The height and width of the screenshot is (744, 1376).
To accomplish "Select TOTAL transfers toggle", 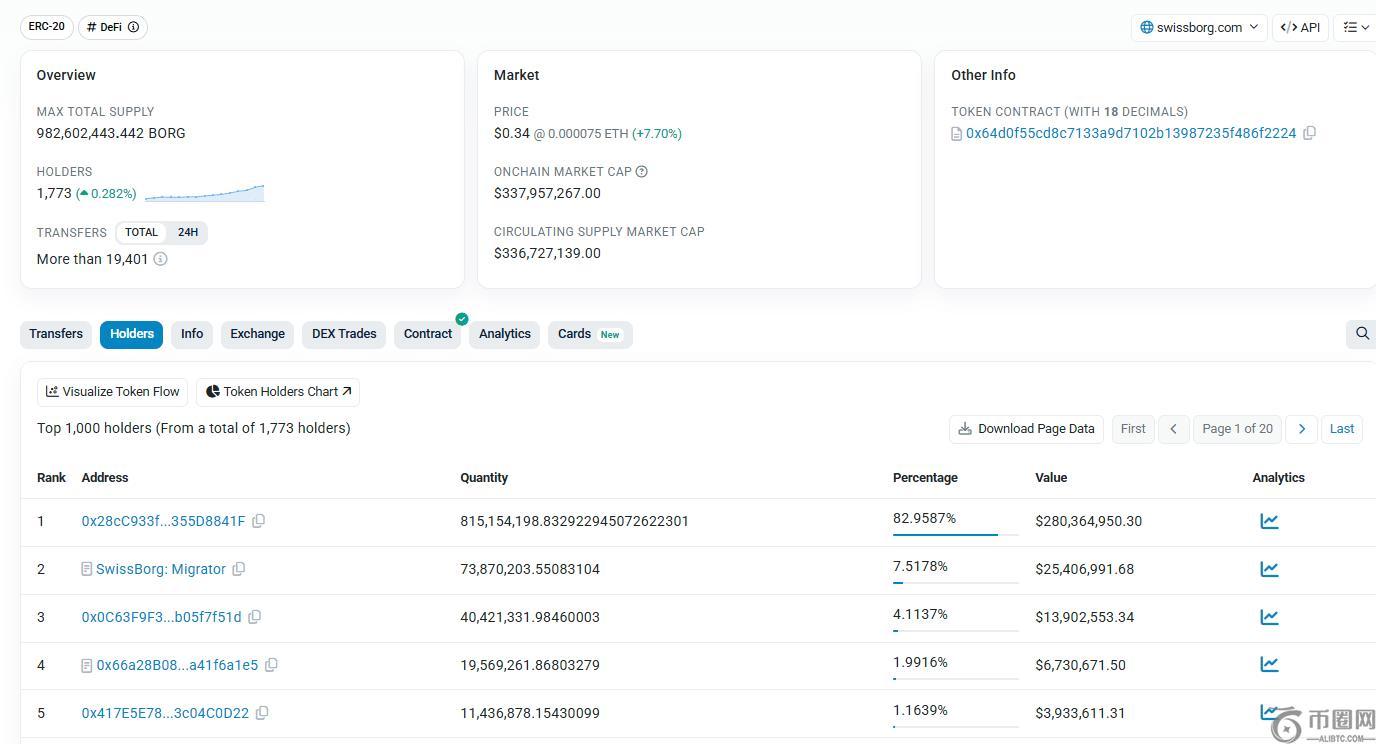I will [x=141, y=232].
